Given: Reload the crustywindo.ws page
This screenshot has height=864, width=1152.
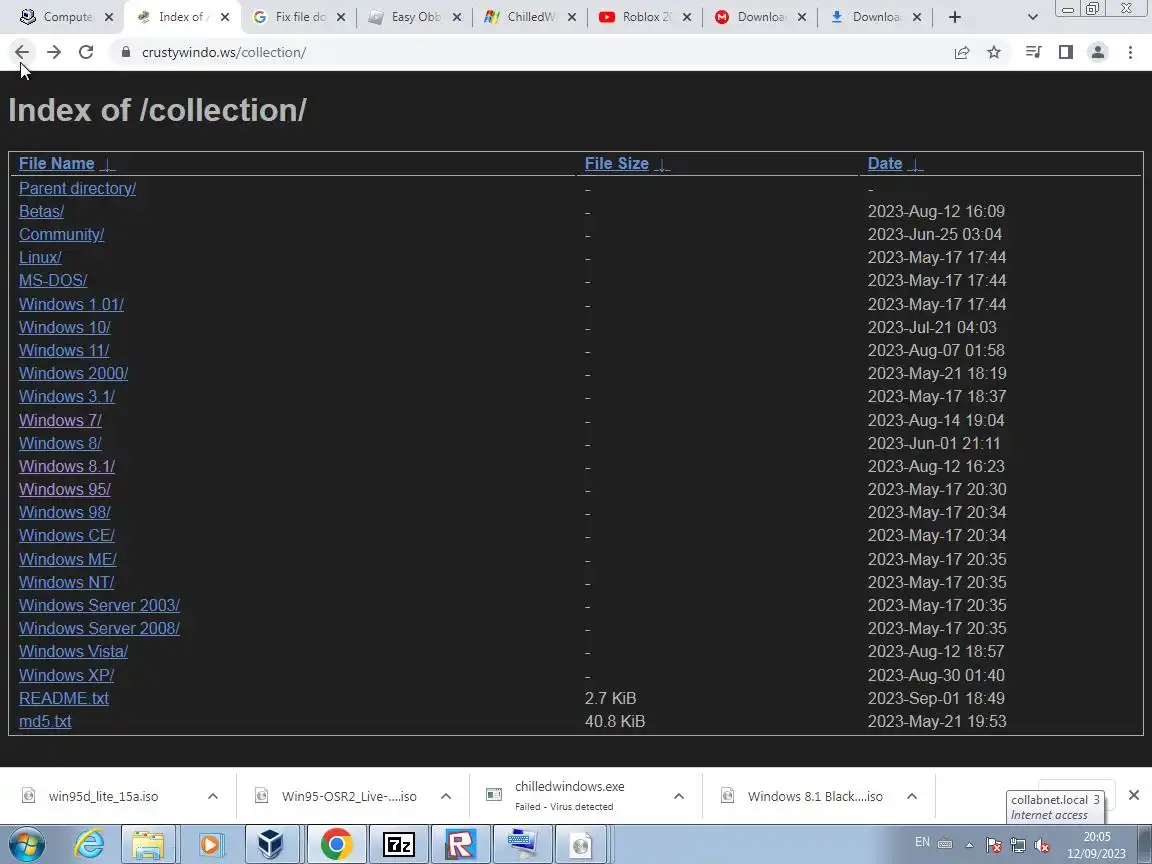Looking at the screenshot, I should (x=86, y=52).
